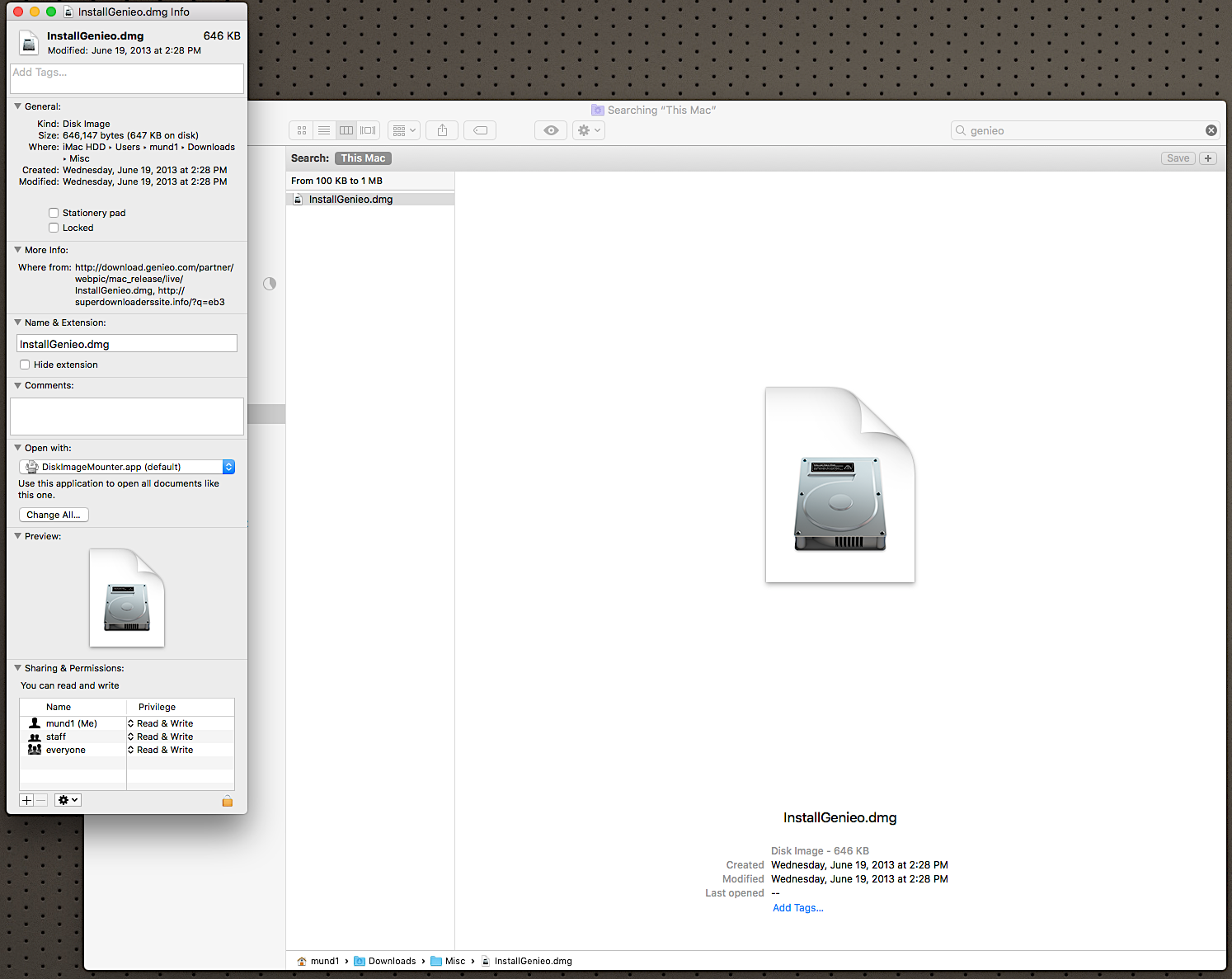
Task: Click the Quick Look eye icon
Action: point(551,130)
